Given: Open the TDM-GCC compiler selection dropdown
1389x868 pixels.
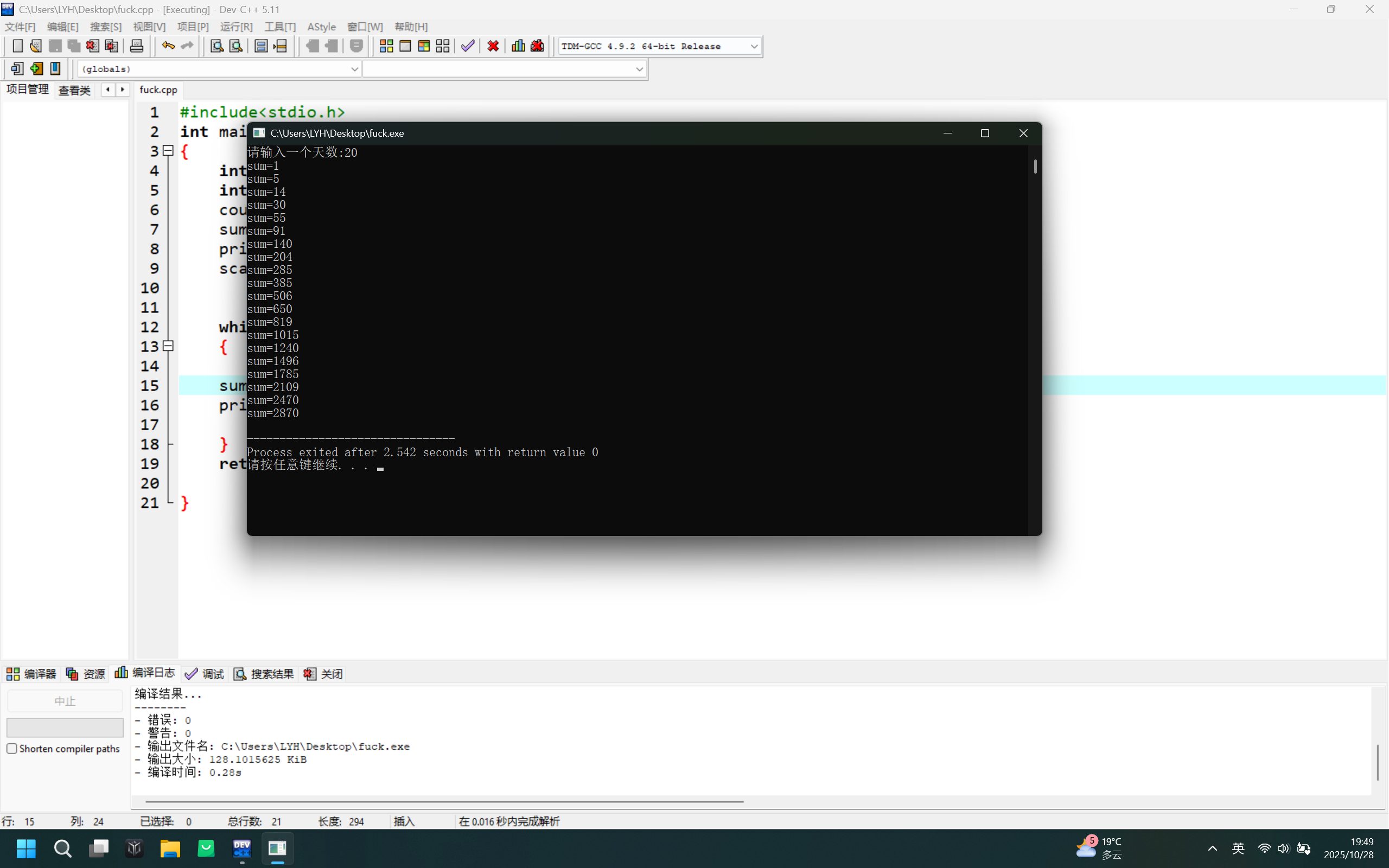Looking at the screenshot, I should pos(754,47).
